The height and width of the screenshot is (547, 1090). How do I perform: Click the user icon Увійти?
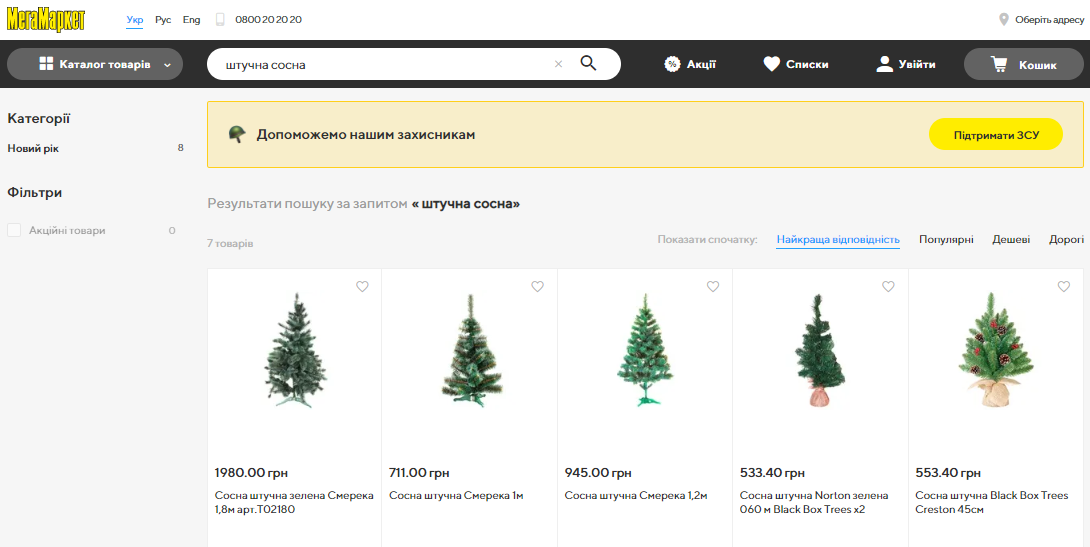click(x=884, y=64)
